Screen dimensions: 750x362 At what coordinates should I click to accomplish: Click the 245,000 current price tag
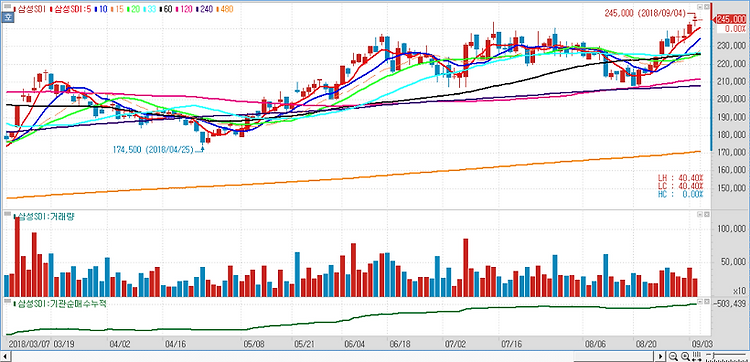pyautogui.click(x=731, y=19)
